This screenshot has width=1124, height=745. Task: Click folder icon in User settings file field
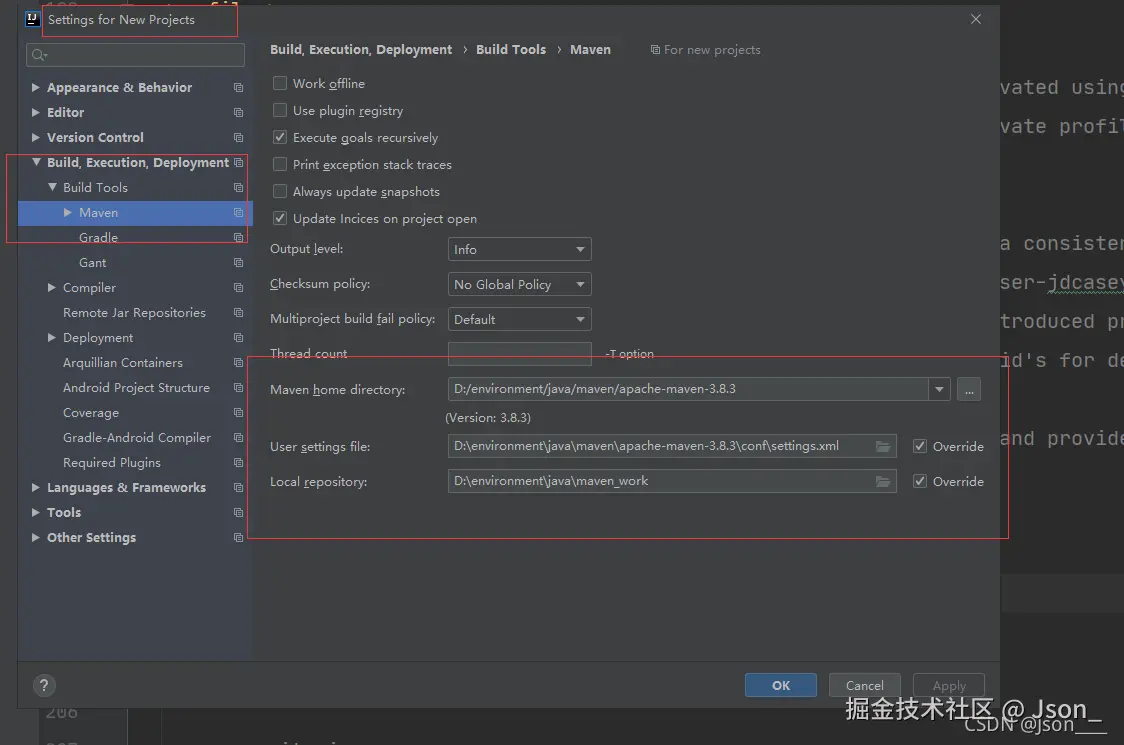point(883,447)
